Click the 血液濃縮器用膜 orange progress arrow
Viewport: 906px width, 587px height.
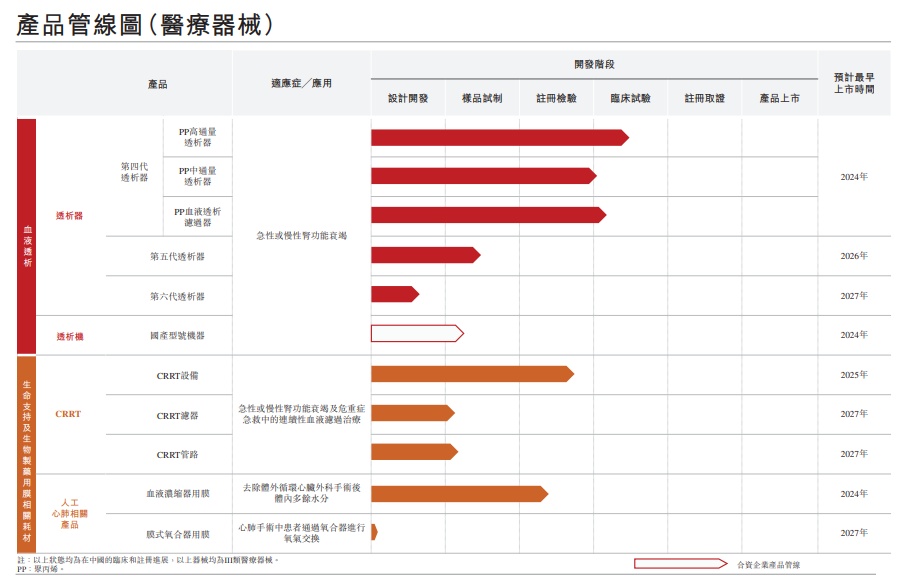click(459, 494)
